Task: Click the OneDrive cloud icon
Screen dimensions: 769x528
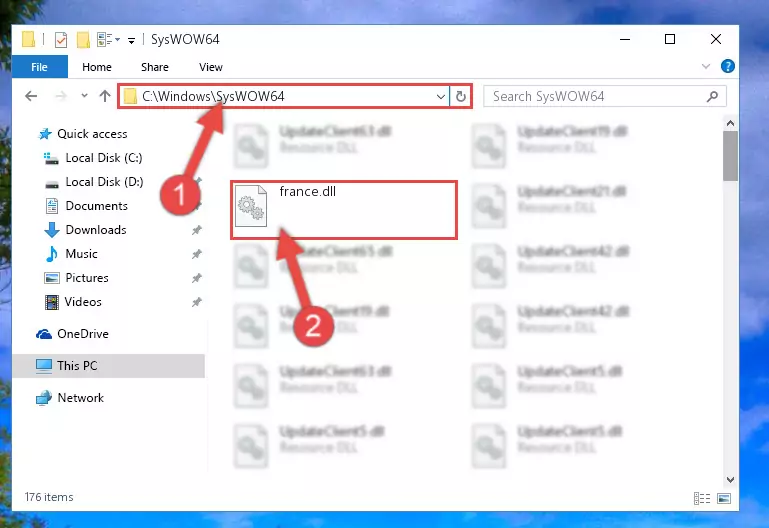Action: (44, 334)
